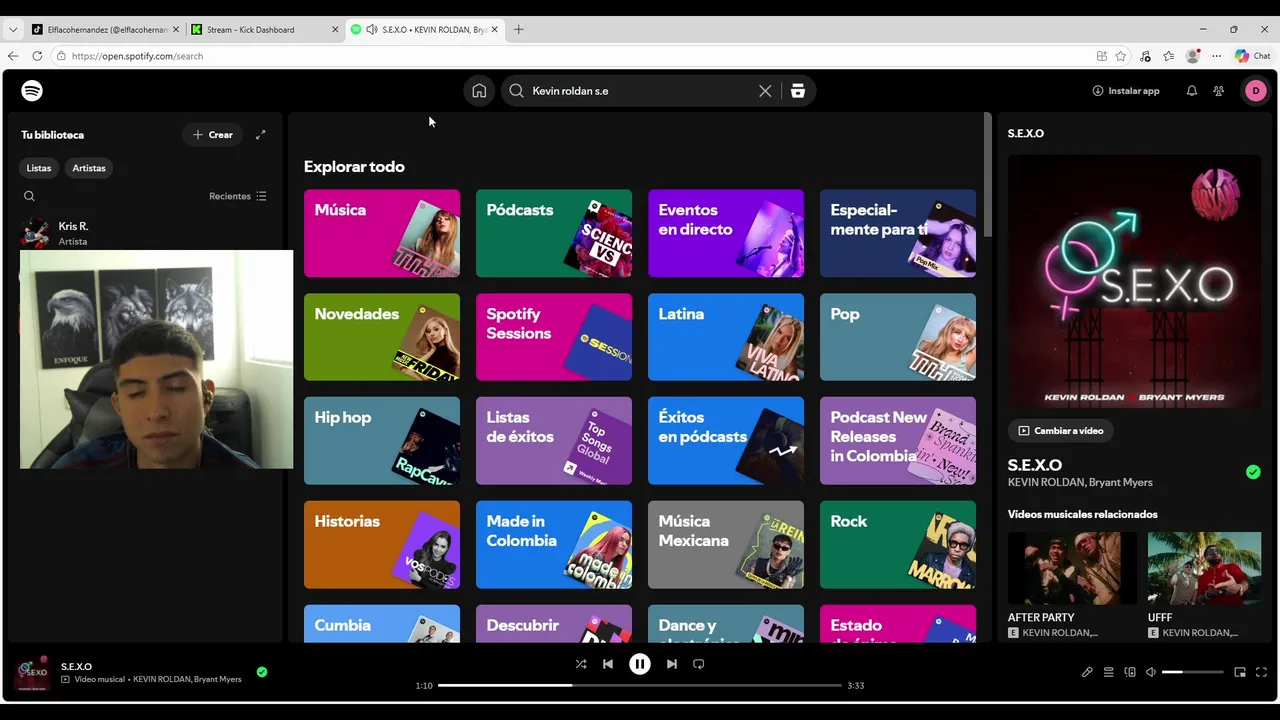Open Kris R. artist entry

[145, 233]
